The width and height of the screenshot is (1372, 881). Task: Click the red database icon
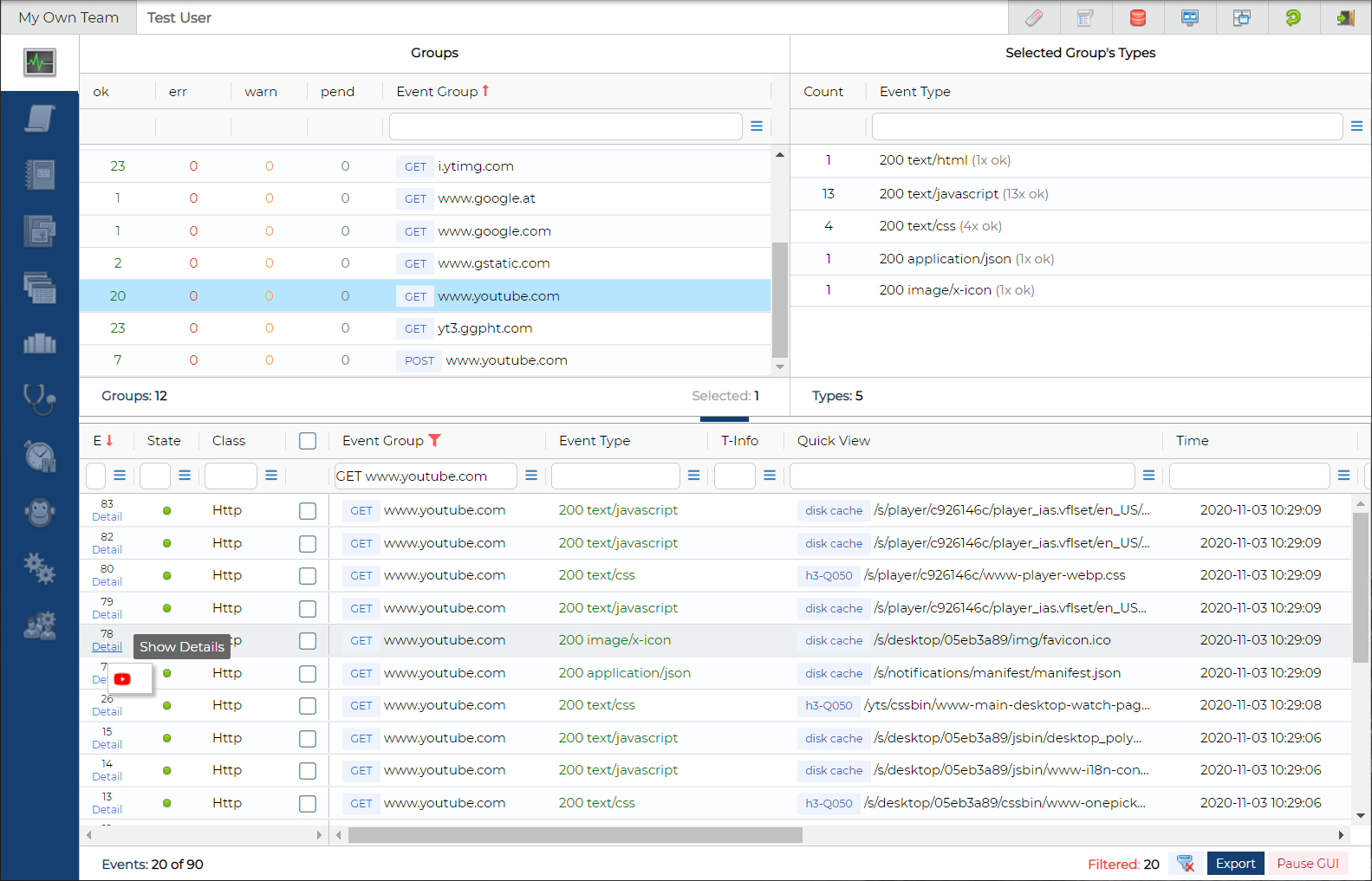1138,17
